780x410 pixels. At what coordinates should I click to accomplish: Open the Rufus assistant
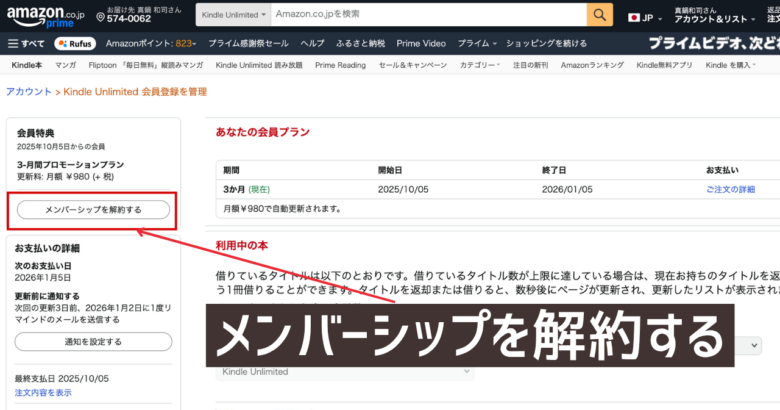point(75,44)
